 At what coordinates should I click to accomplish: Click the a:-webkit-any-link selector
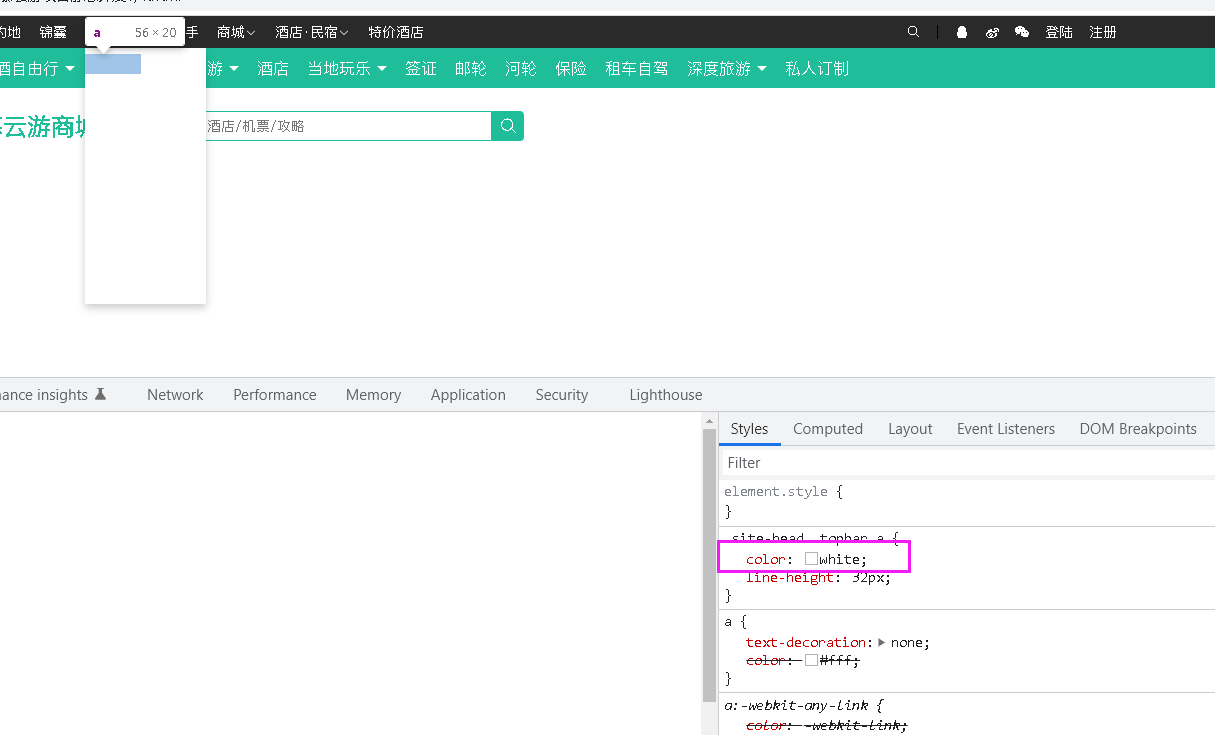point(799,705)
